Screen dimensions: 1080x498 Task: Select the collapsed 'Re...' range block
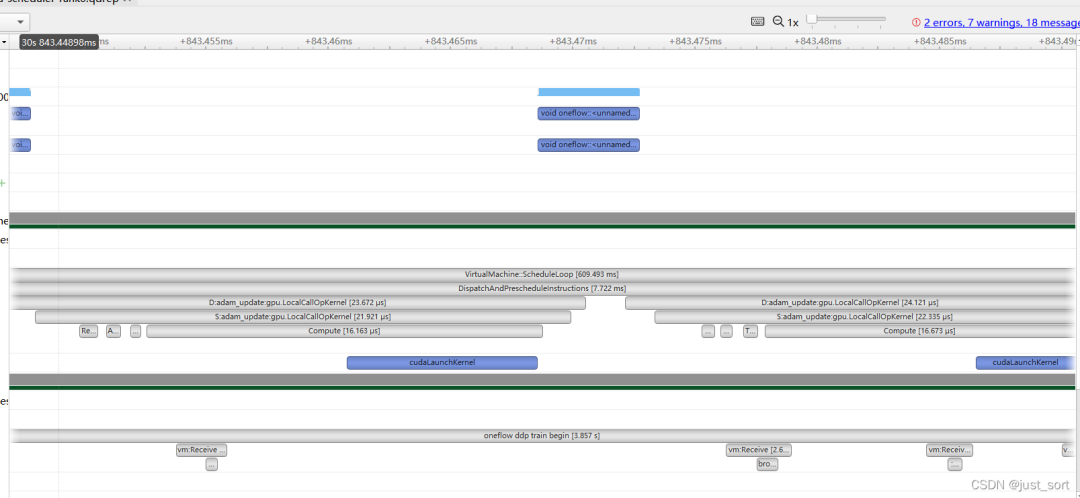point(89,331)
